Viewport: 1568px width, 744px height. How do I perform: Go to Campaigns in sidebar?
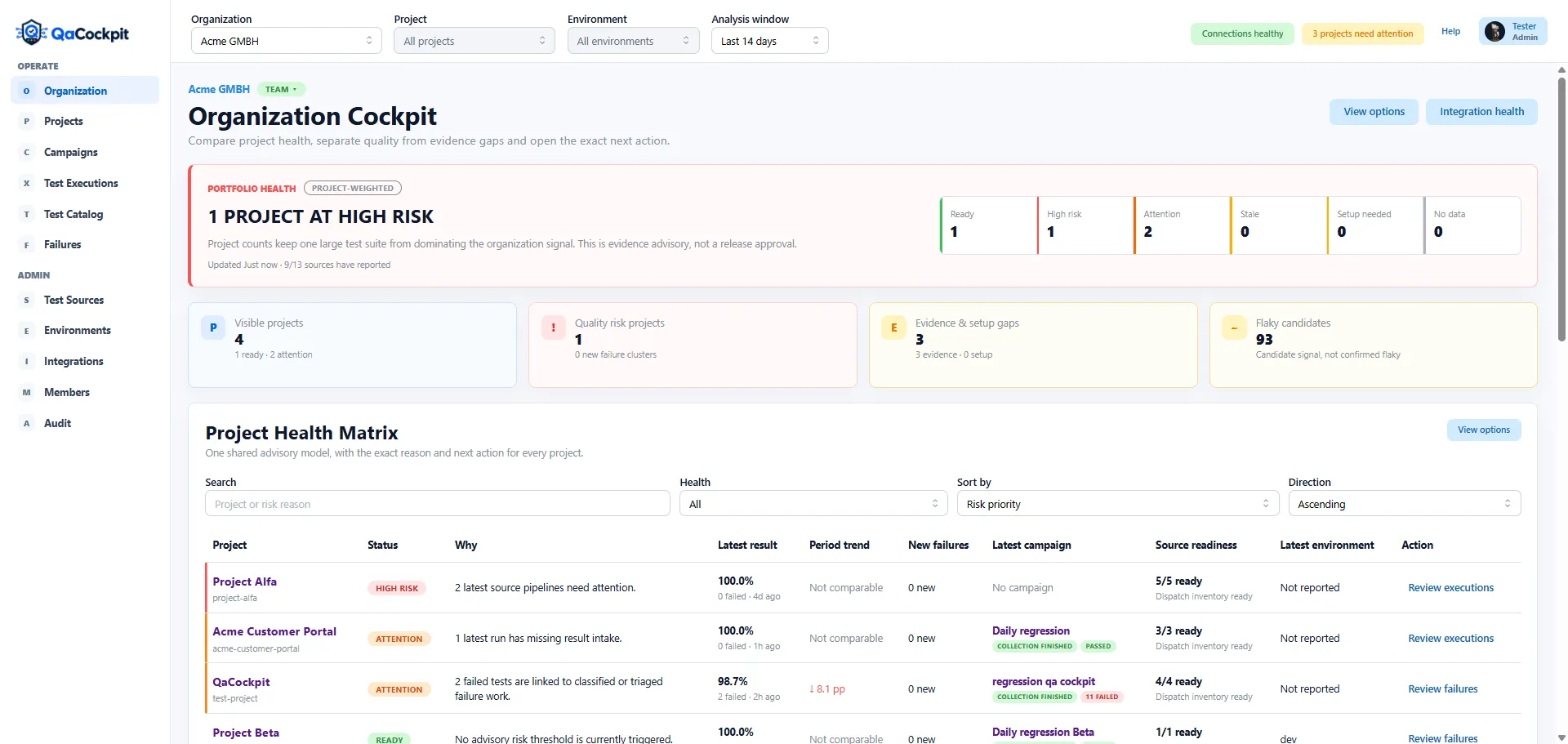(85, 152)
